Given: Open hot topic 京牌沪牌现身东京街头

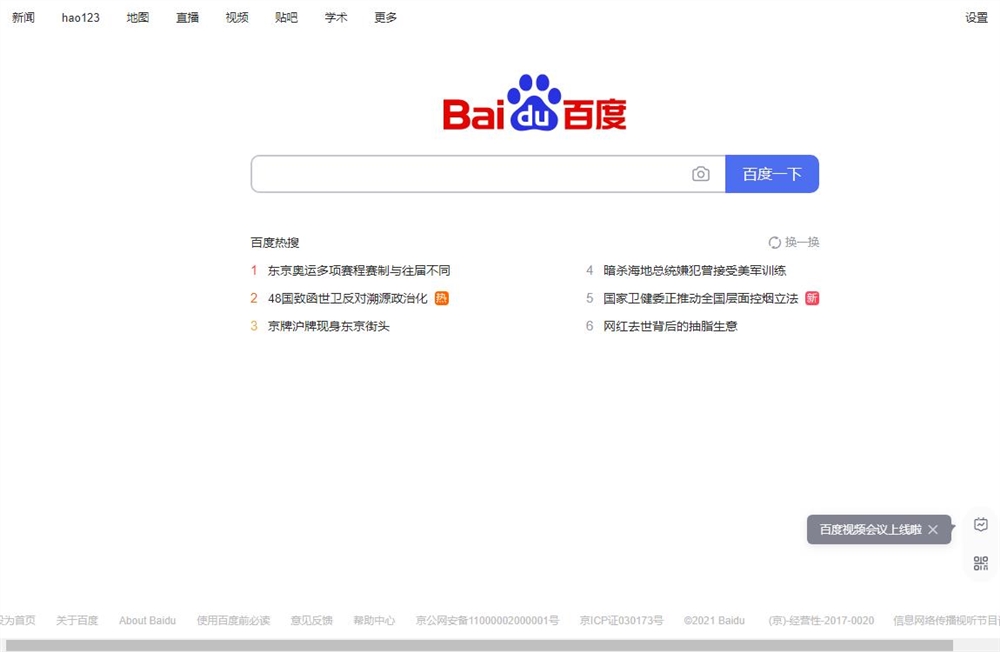Looking at the screenshot, I should pos(328,326).
